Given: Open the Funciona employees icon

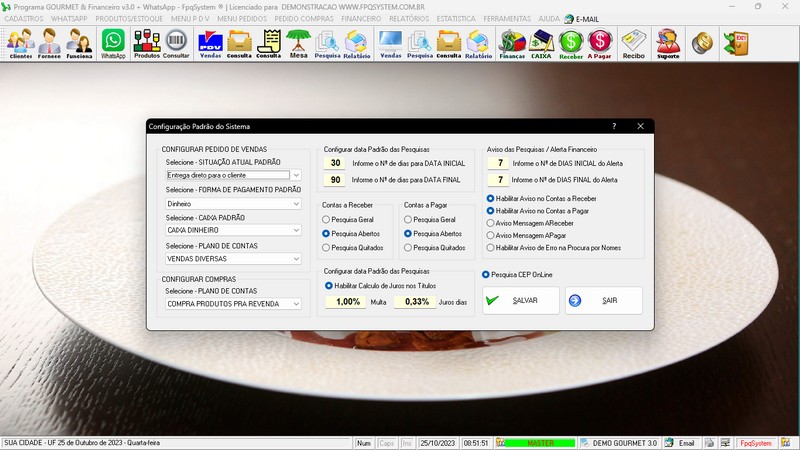Looking at the screenshot, I should 79,43.
